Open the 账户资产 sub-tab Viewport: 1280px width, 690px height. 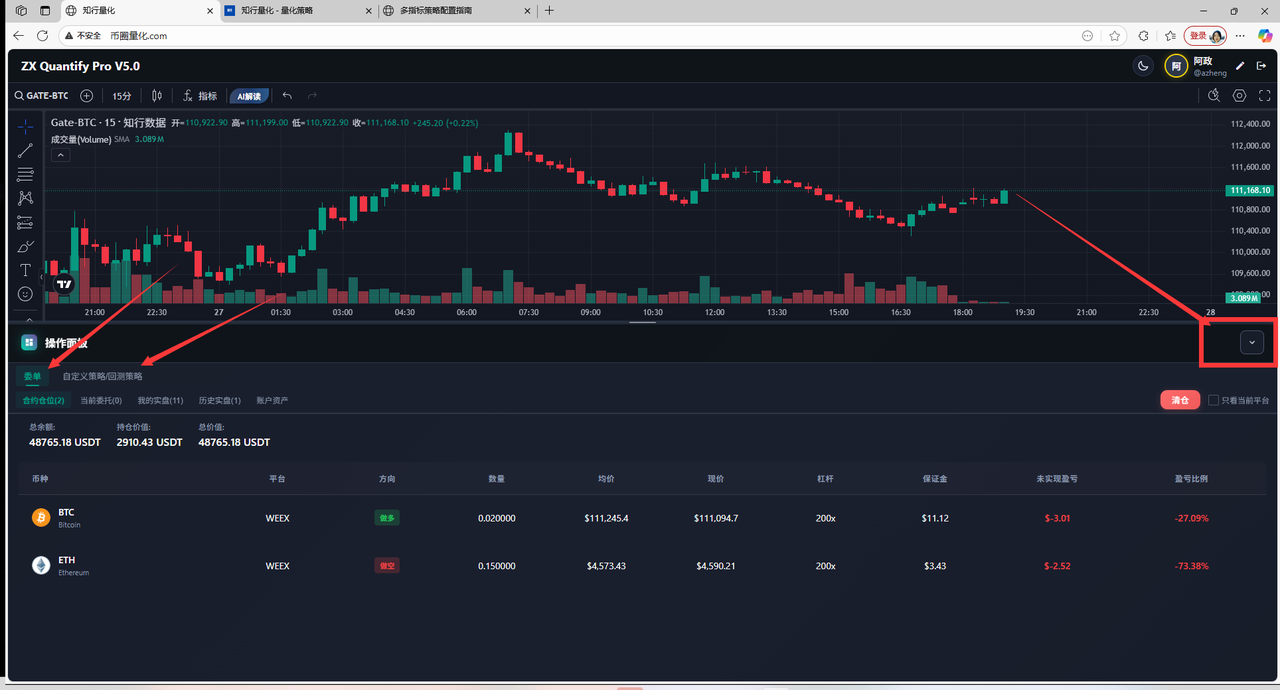coord(272,400)
